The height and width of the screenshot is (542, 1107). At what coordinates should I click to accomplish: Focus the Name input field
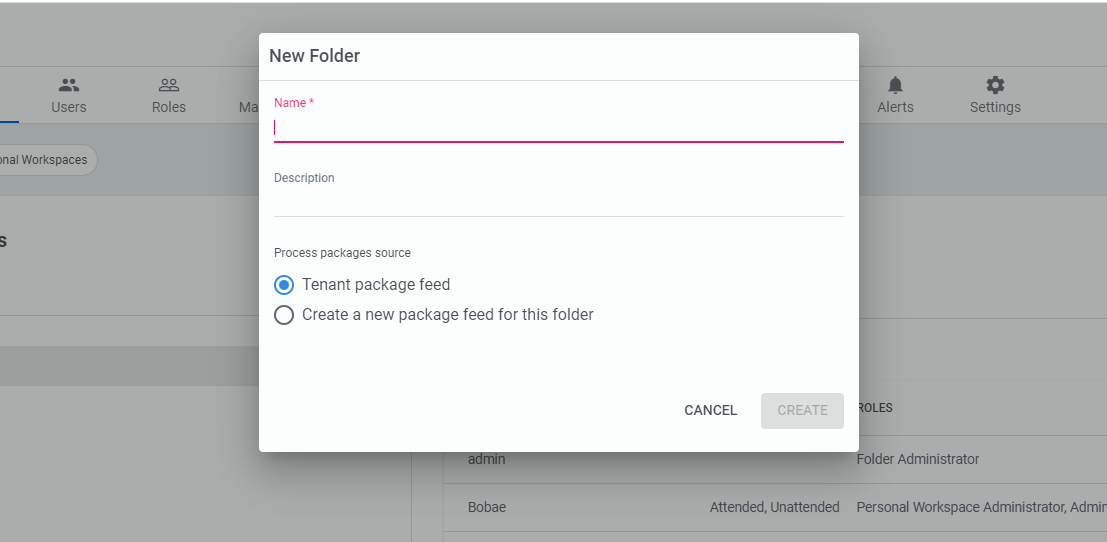coord(558,128)
